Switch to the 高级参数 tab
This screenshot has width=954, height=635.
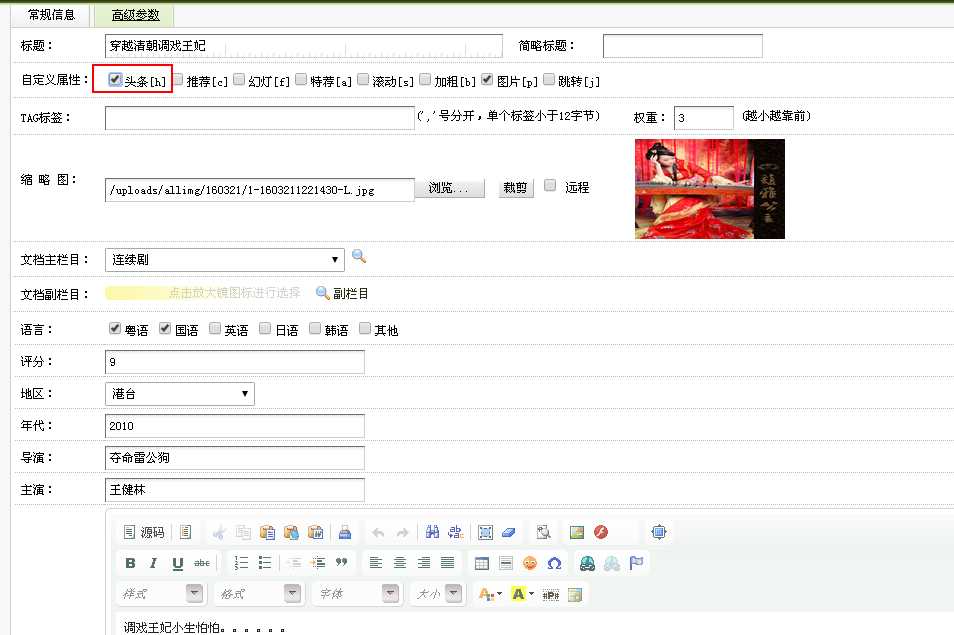pos(135,15)
